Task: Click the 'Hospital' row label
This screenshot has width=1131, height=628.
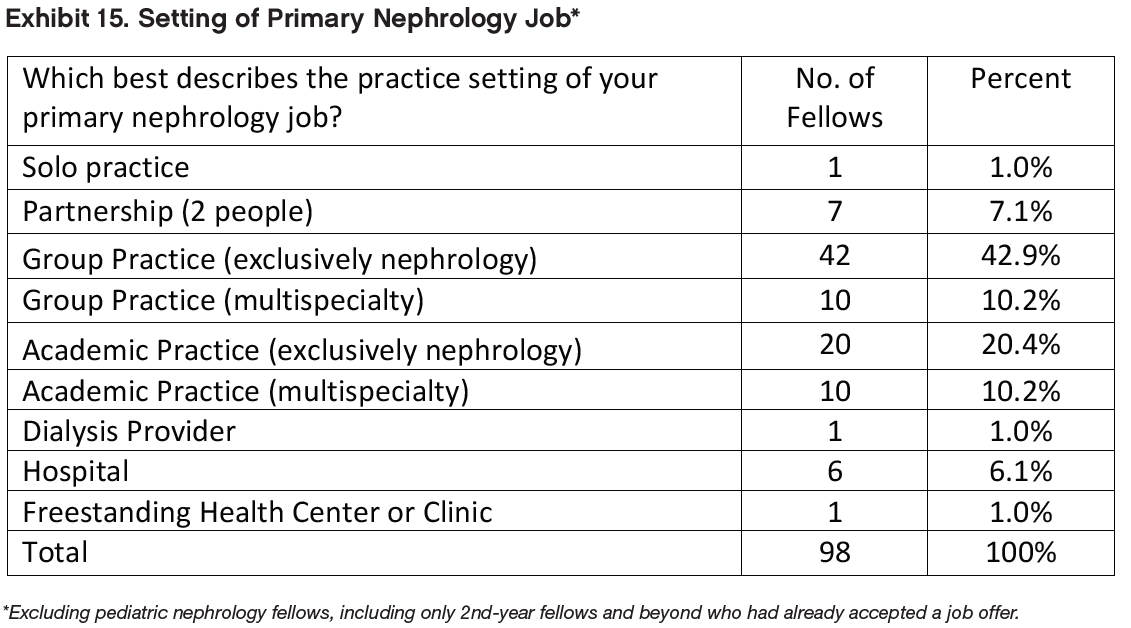Action: (x=76, y=471)
